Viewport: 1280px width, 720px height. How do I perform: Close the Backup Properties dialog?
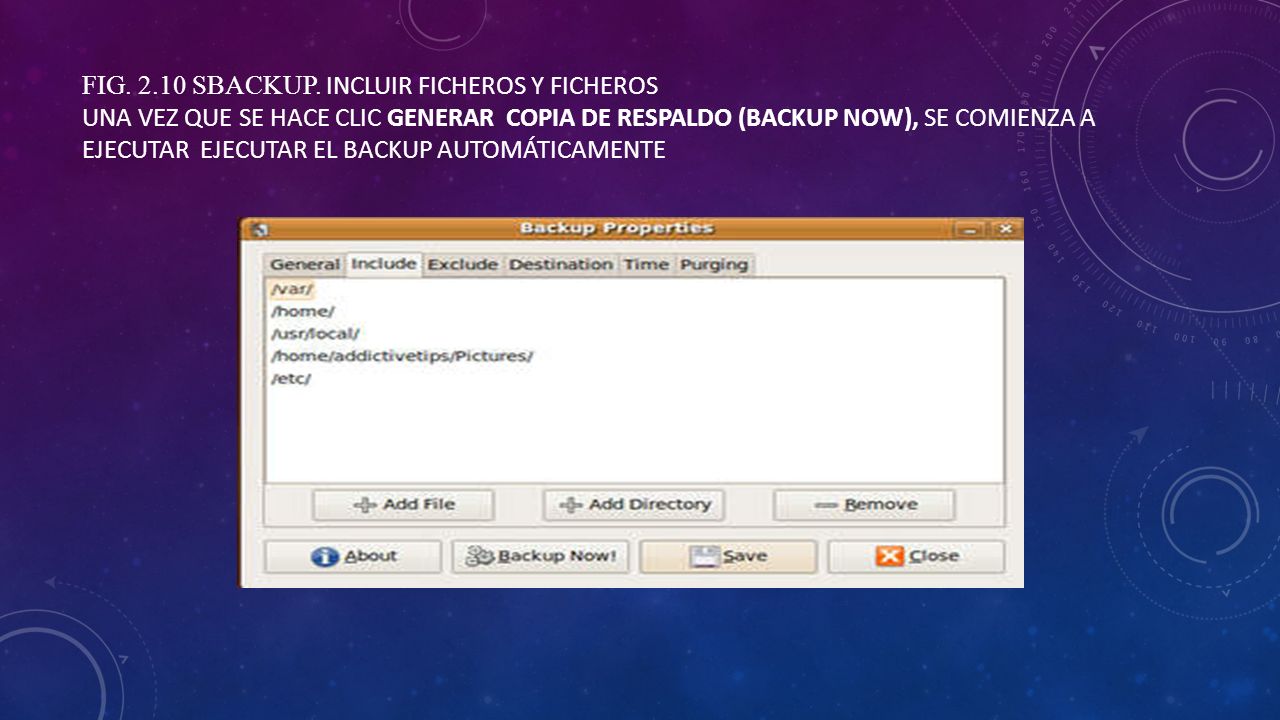pos(917,557)
